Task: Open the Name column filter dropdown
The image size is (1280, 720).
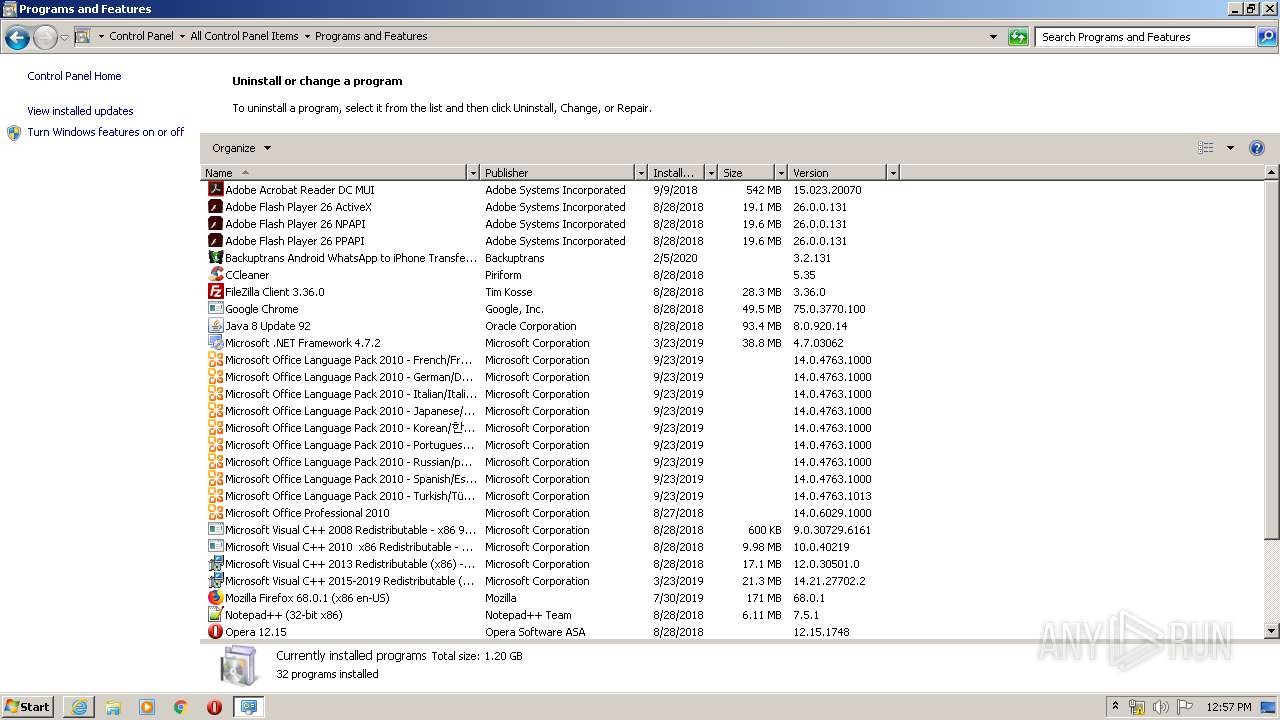Action: tap(473, 173)
